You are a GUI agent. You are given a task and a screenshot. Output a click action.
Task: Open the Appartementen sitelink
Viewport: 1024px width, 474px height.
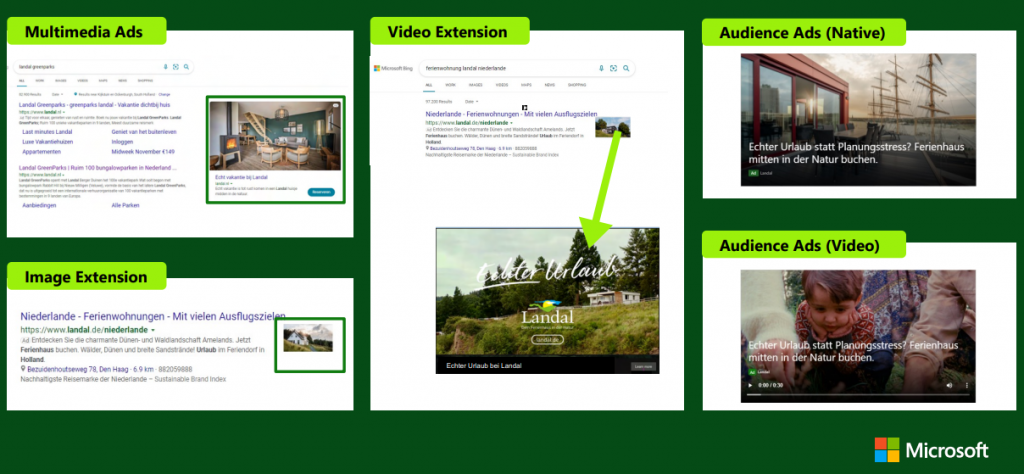tap(41, 151)
